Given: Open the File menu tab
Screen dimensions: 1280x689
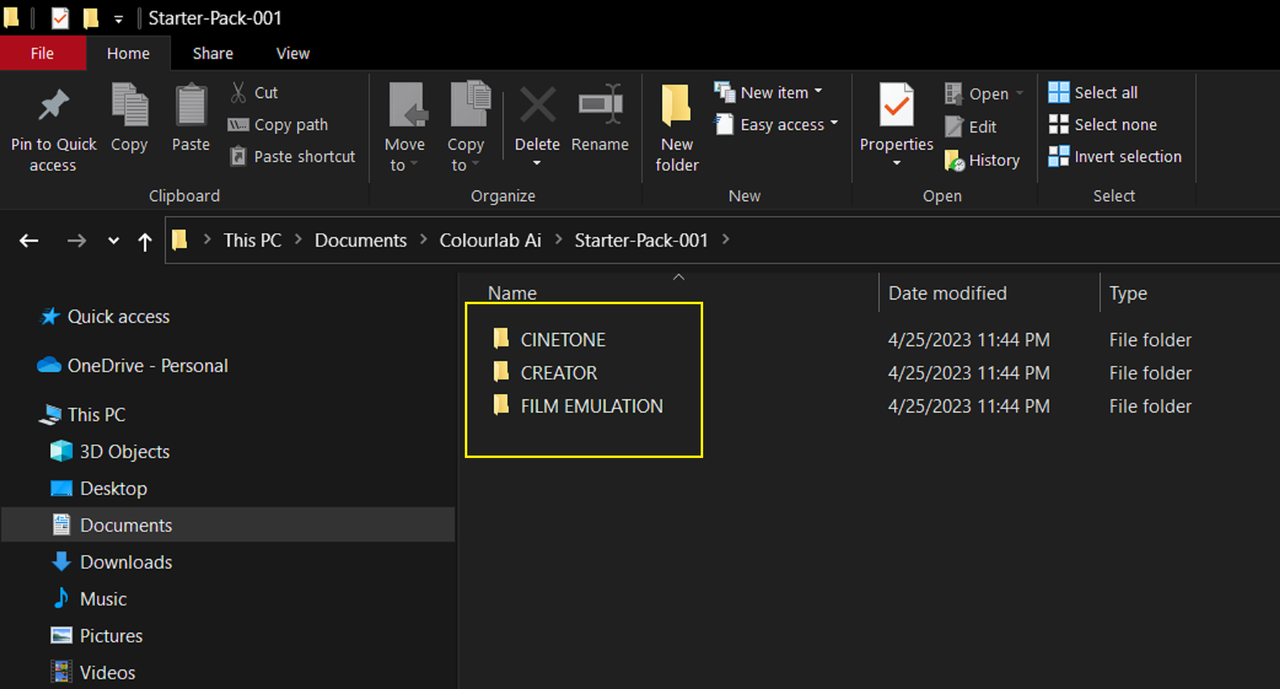Looking at the screenshot, I should tap(42, 53).
